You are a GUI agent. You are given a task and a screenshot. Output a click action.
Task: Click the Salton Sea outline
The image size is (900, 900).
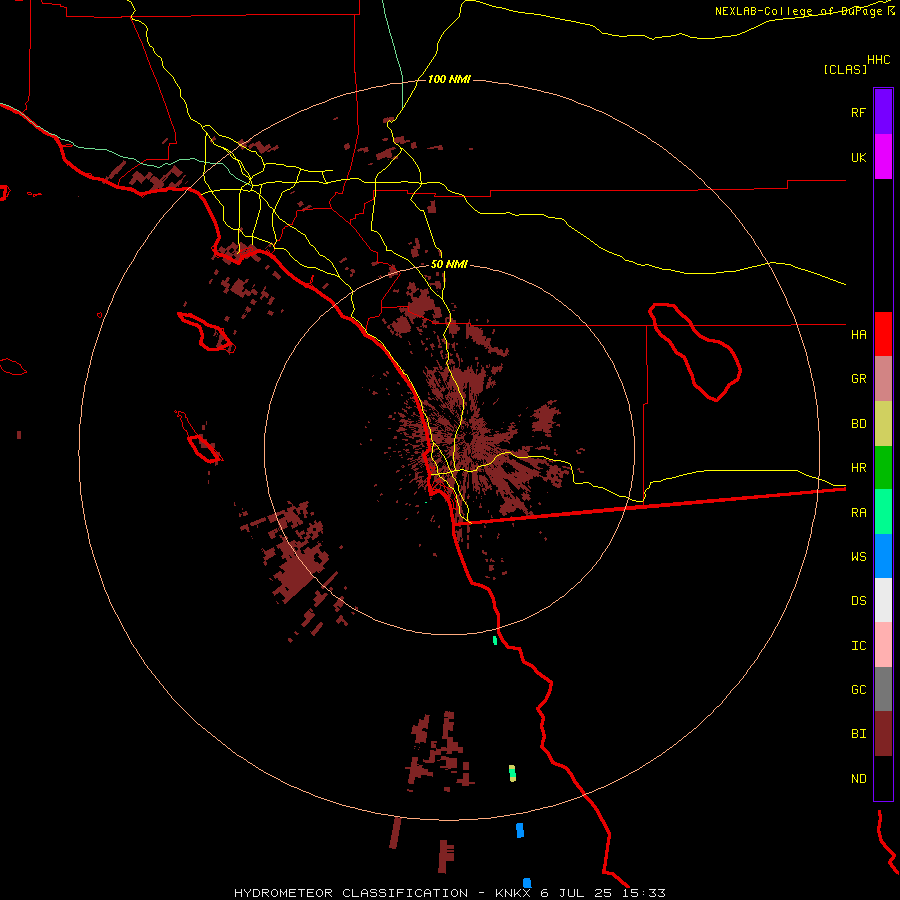pyautogui.click(x=695, y=352)
